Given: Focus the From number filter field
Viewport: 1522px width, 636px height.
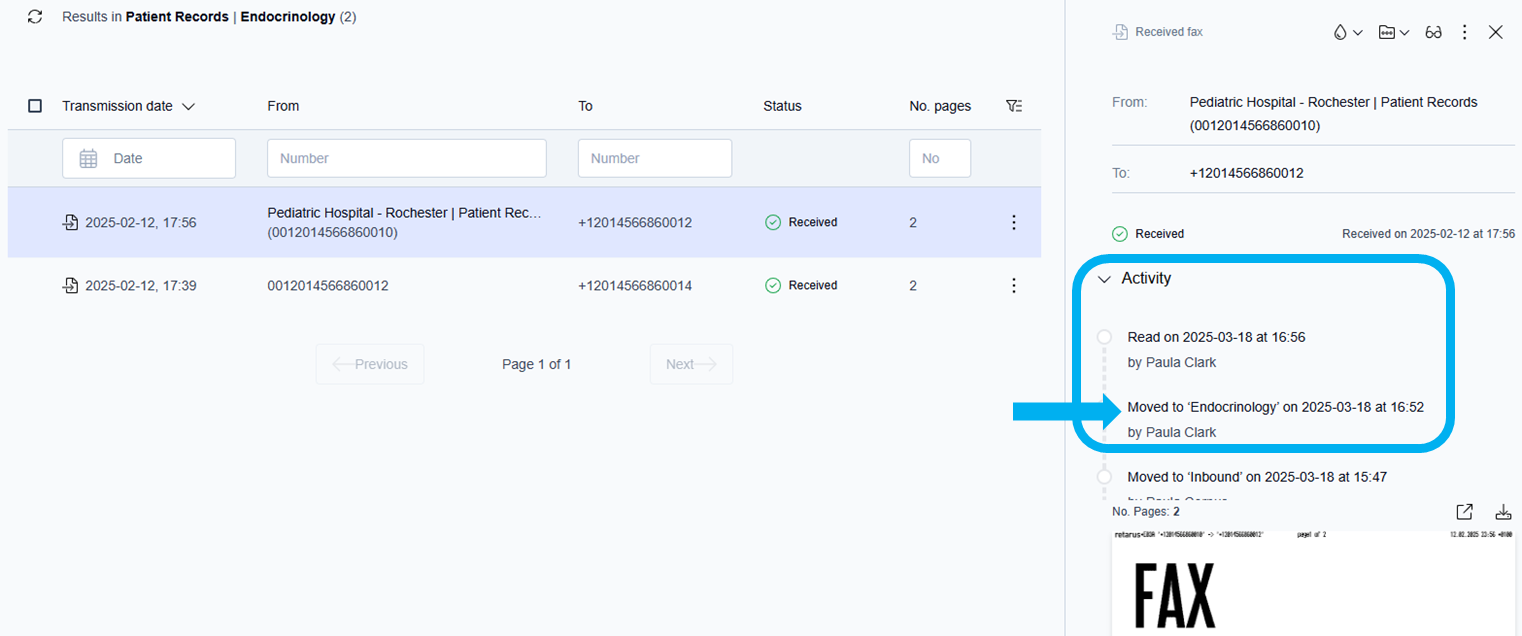Looking at the screenshot, I should click(x=406, y=158).
